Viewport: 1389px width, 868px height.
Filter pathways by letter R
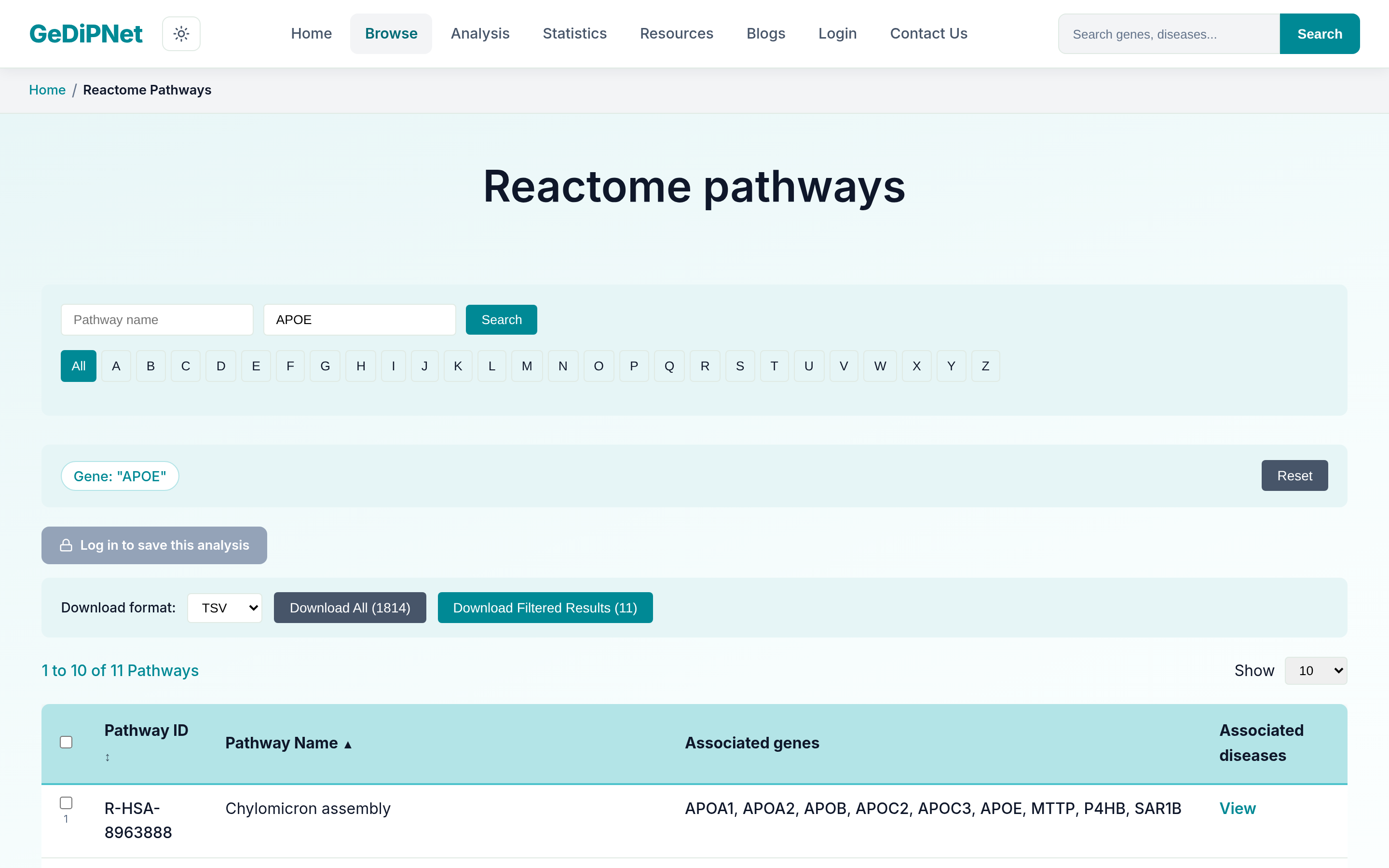pyautogui.click(x=705, y=366)
